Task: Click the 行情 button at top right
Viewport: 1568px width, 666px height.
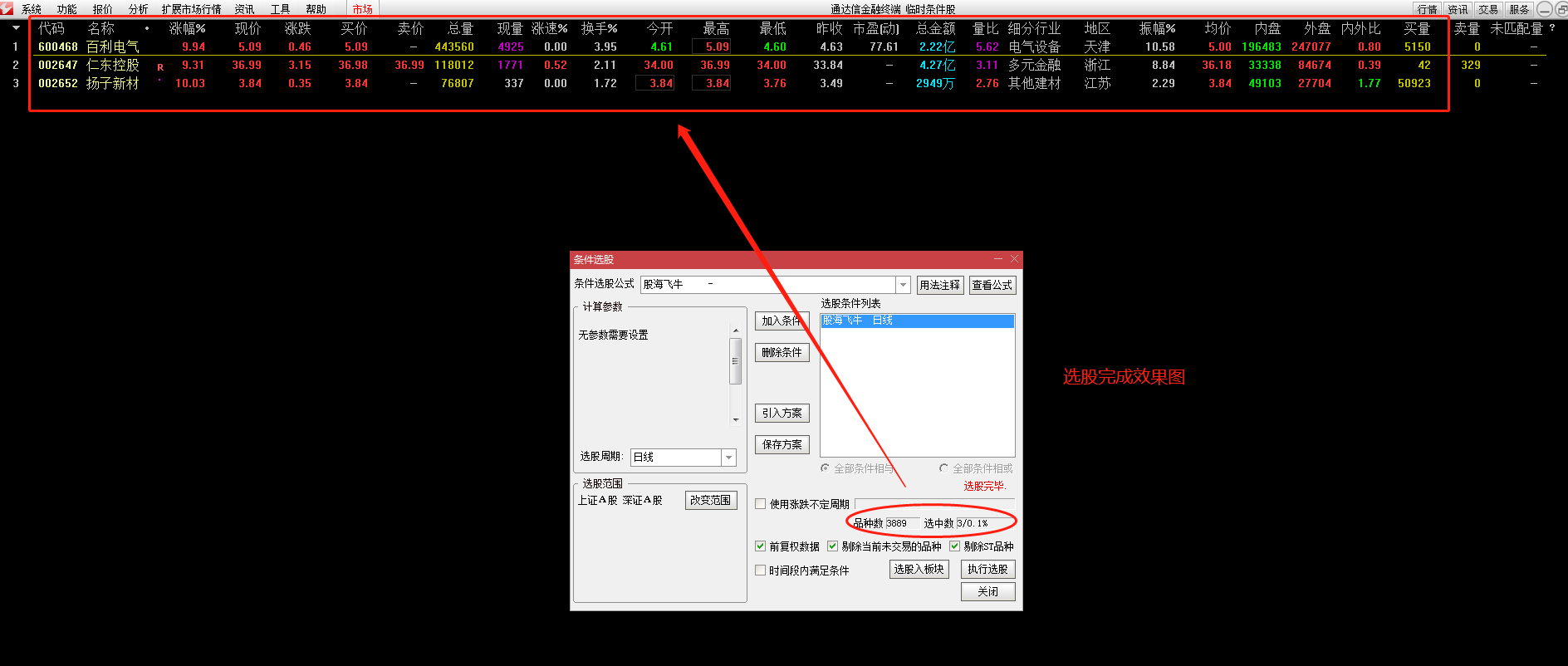Action: (1428, 9)
